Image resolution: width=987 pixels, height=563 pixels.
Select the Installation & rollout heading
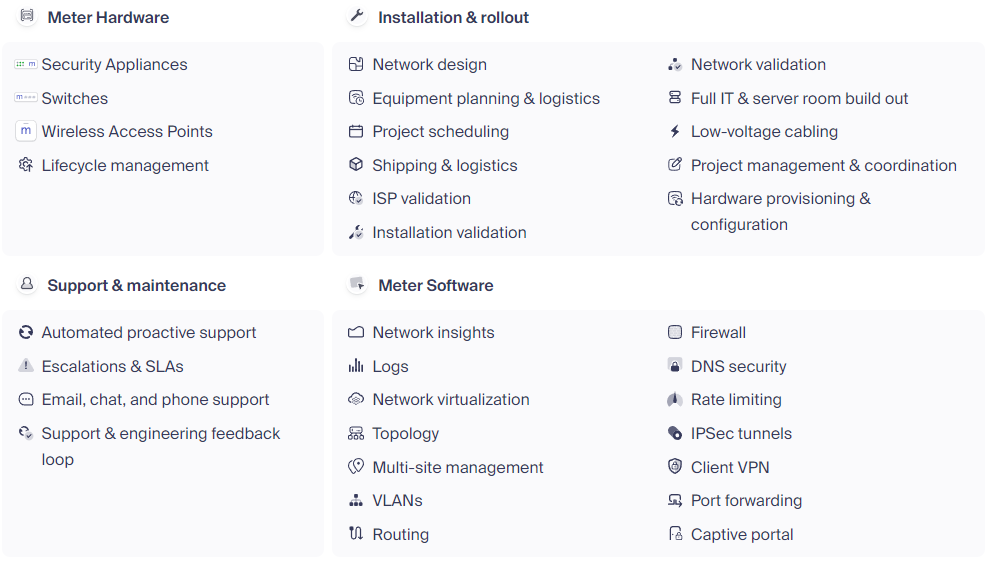453,18
